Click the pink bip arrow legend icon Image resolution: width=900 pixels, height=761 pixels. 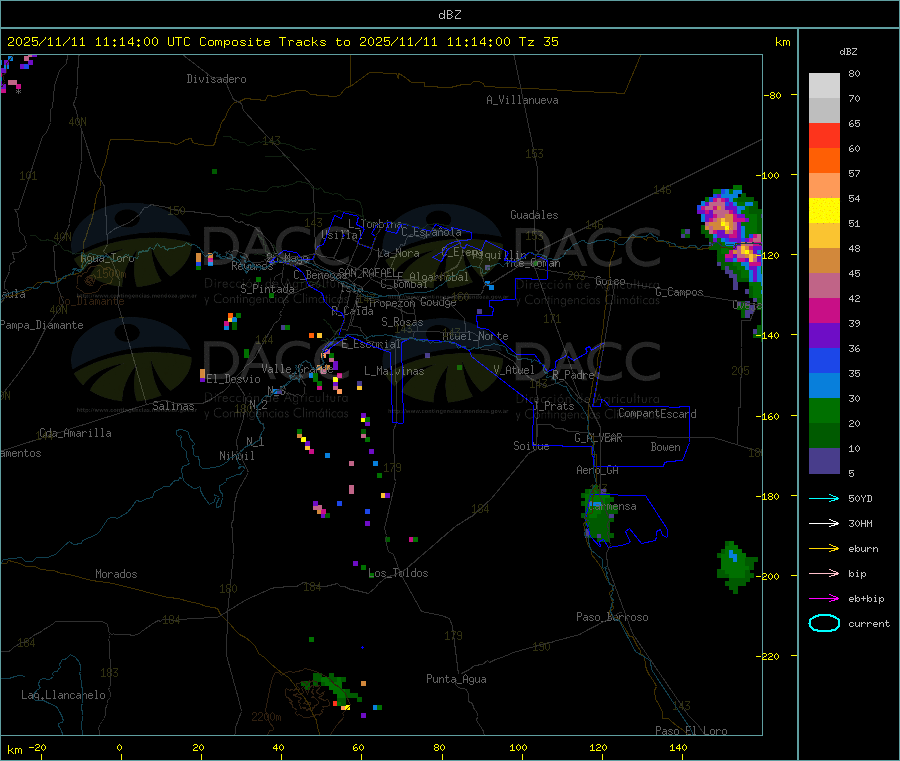824,573
